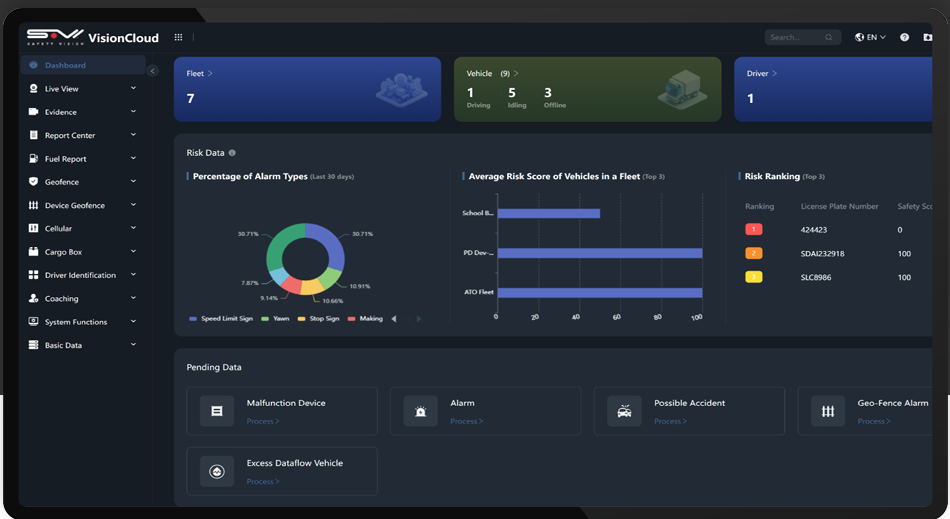This screenshot has height=519, width=950.
Task: Click the download folder icon in header
Action: pyautogui.click(x=927, y=37)
